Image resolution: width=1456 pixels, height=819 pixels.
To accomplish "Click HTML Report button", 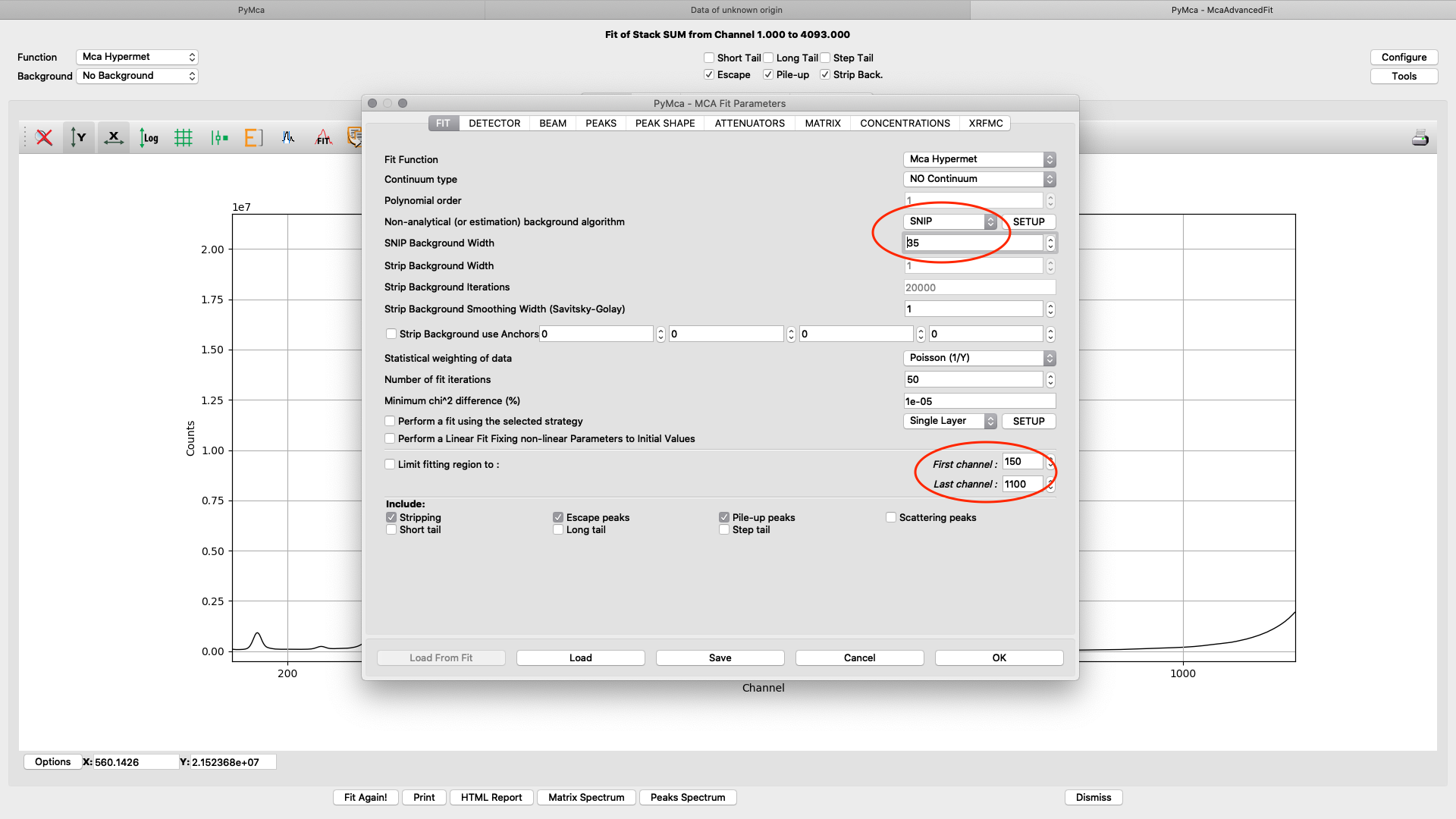I will click(x=491, y=797).
